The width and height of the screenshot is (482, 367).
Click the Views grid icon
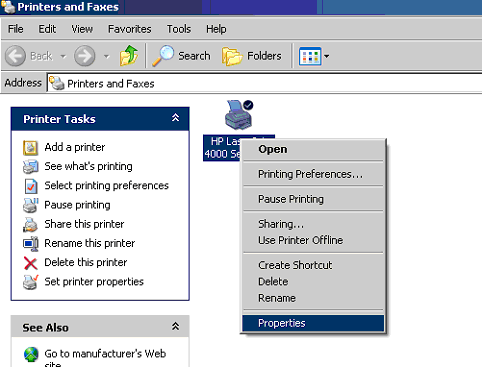click(310, 56)
